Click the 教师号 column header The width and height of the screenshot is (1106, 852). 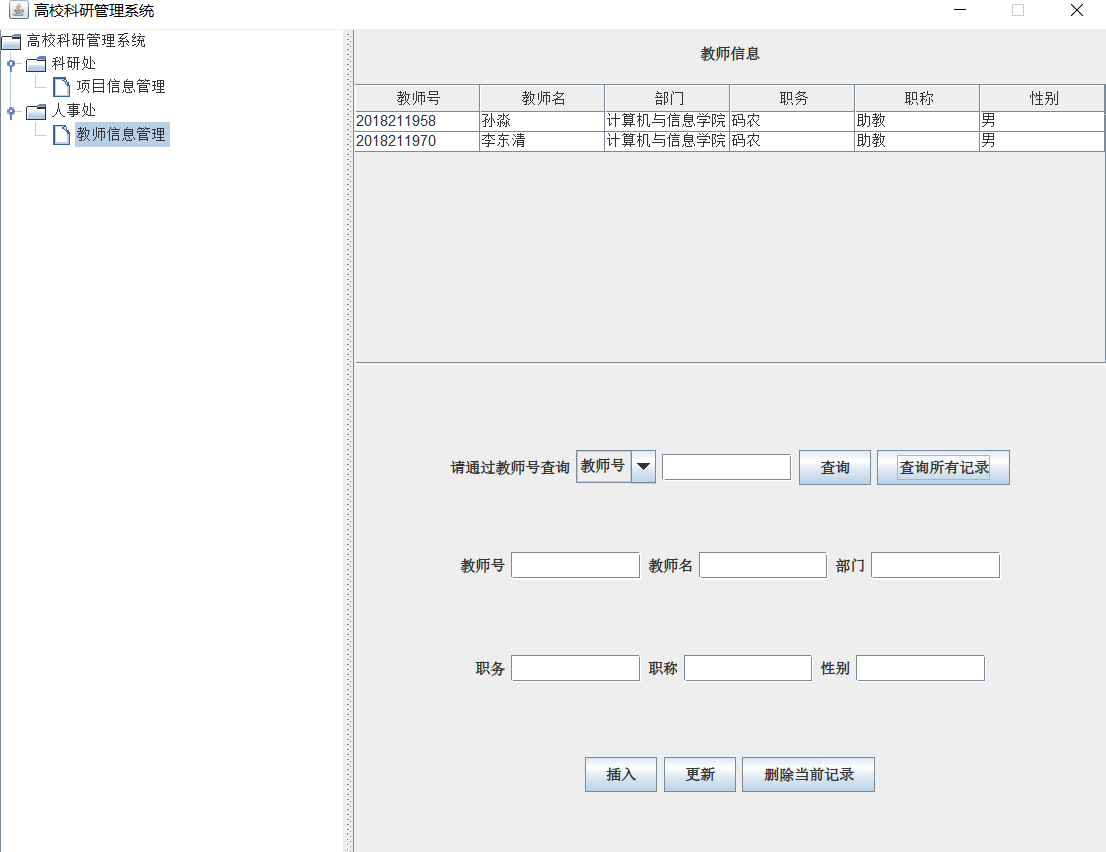418,98
